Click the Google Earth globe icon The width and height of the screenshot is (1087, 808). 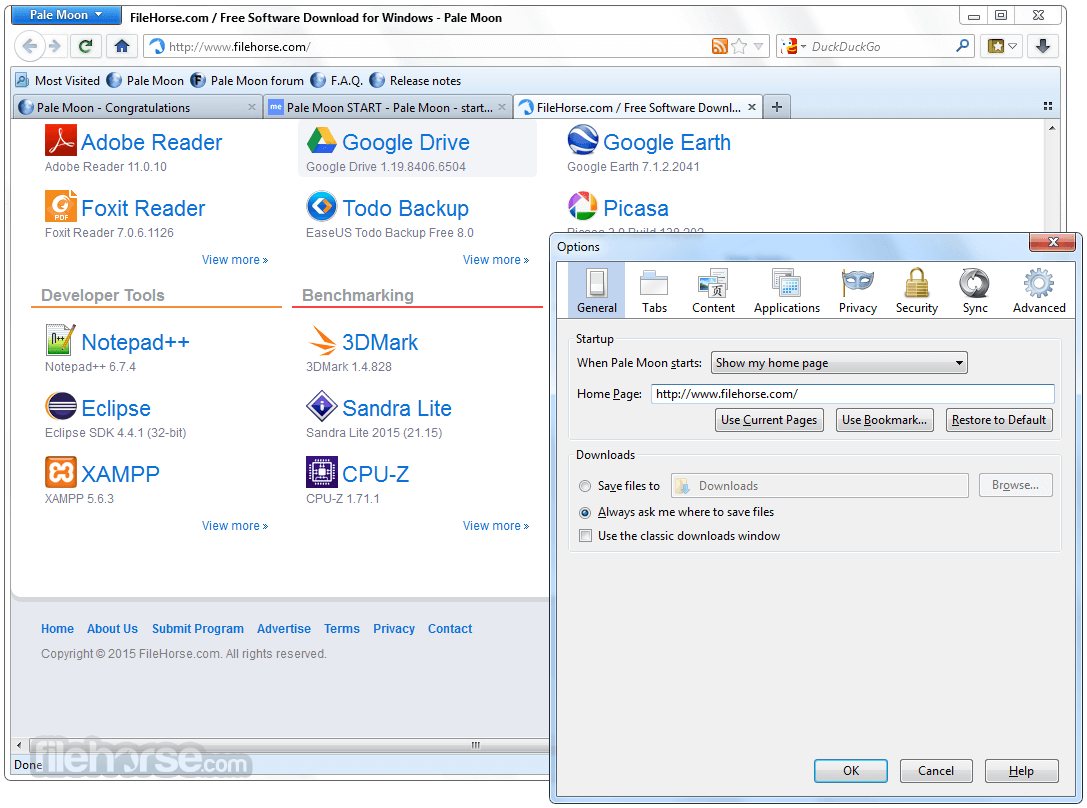click(x=583, y=140)
